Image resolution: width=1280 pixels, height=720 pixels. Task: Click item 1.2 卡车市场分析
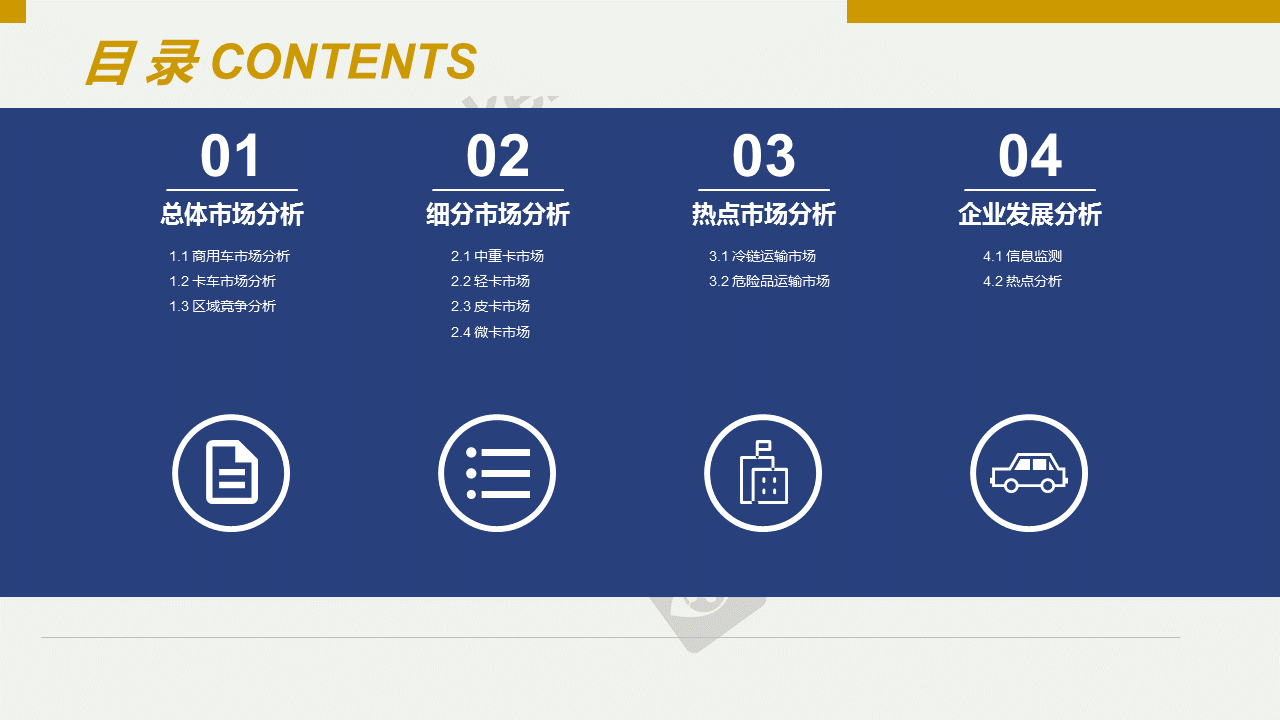[222, 281]
